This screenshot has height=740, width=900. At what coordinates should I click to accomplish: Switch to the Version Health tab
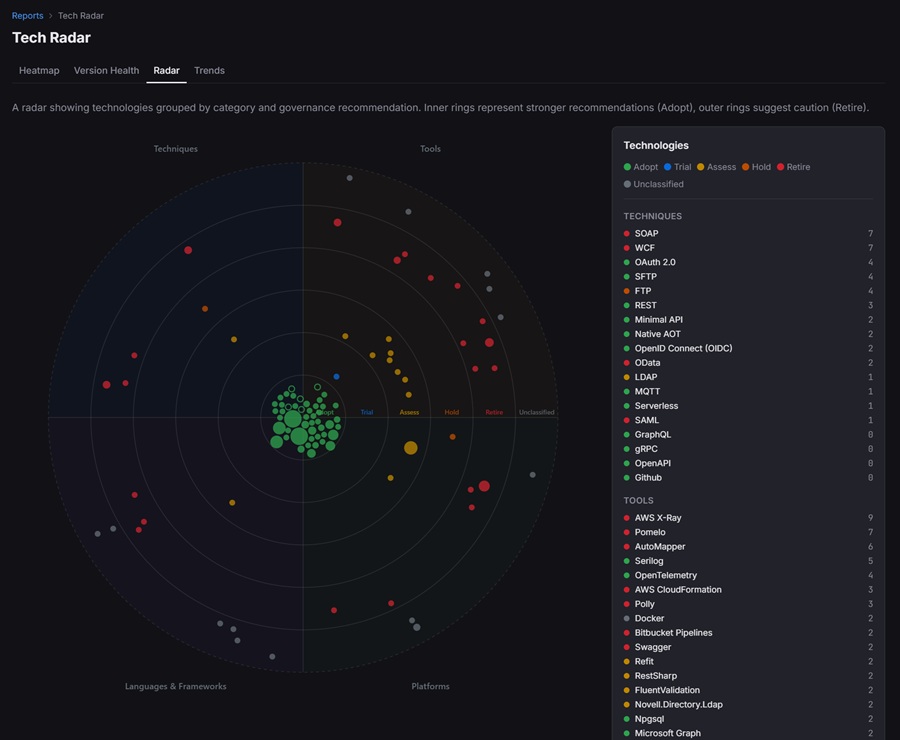(x=106, y=71)
